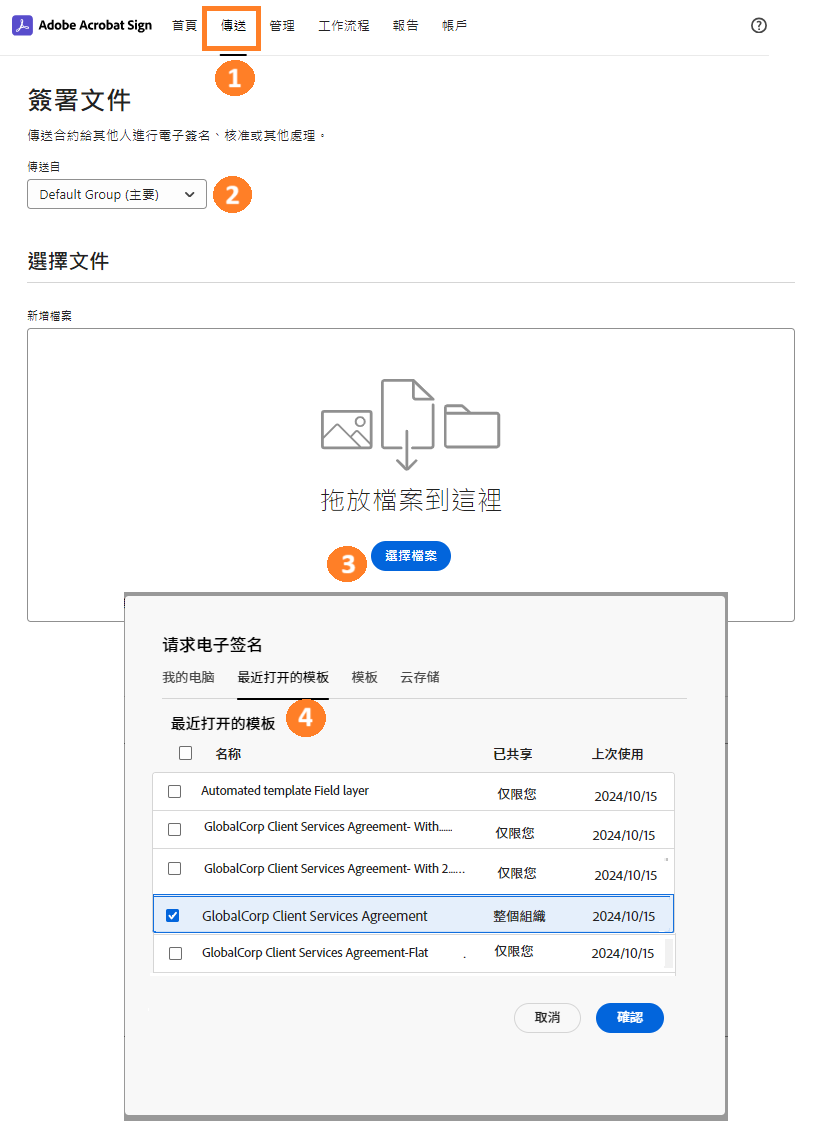
Task: Switch to the 我的电脑 tab
Action: [188, 677]
